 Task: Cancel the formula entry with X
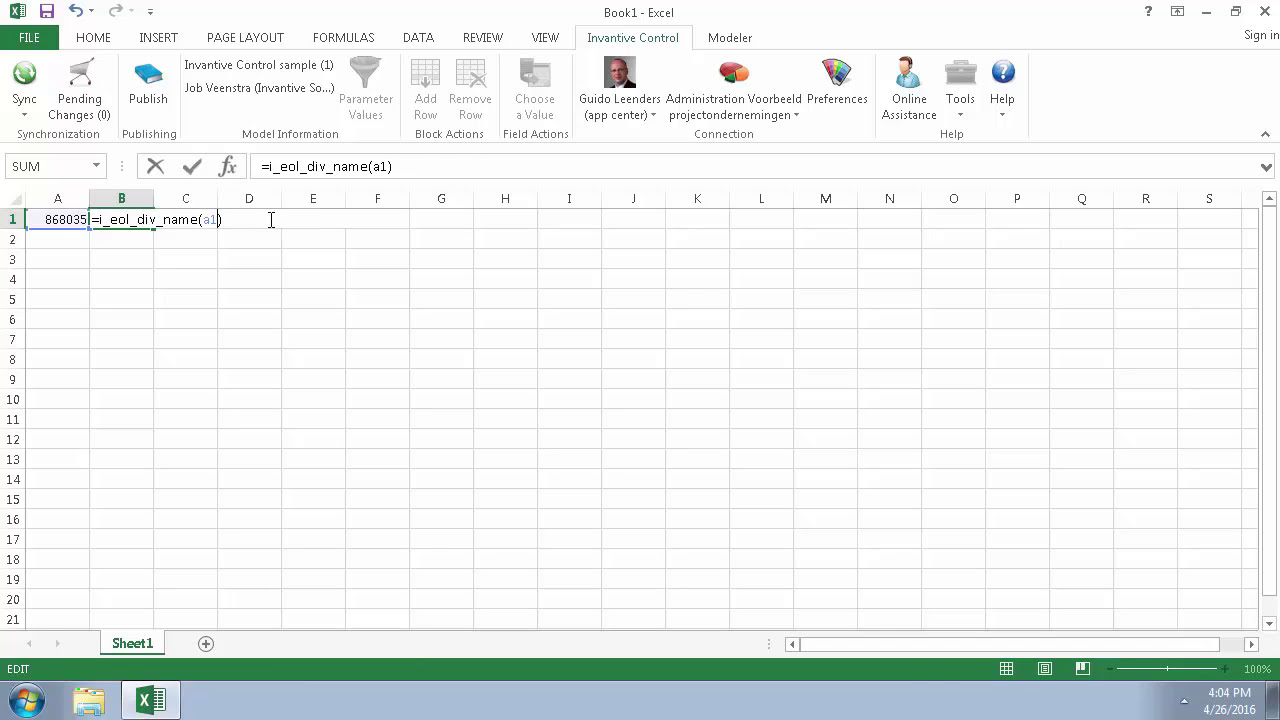pyautogui.click(x=155, y=166)
